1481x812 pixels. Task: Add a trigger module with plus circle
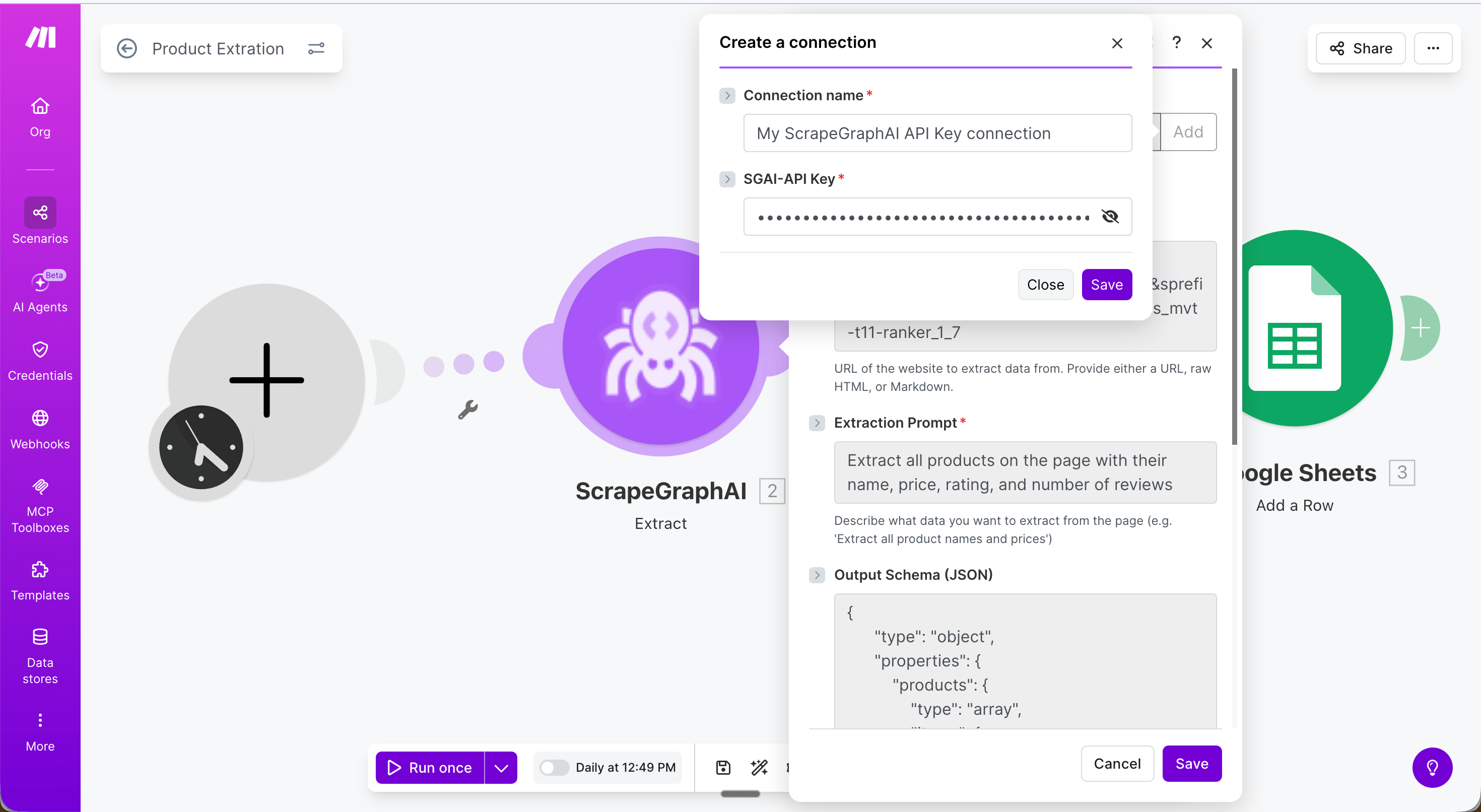coord(267,380)
